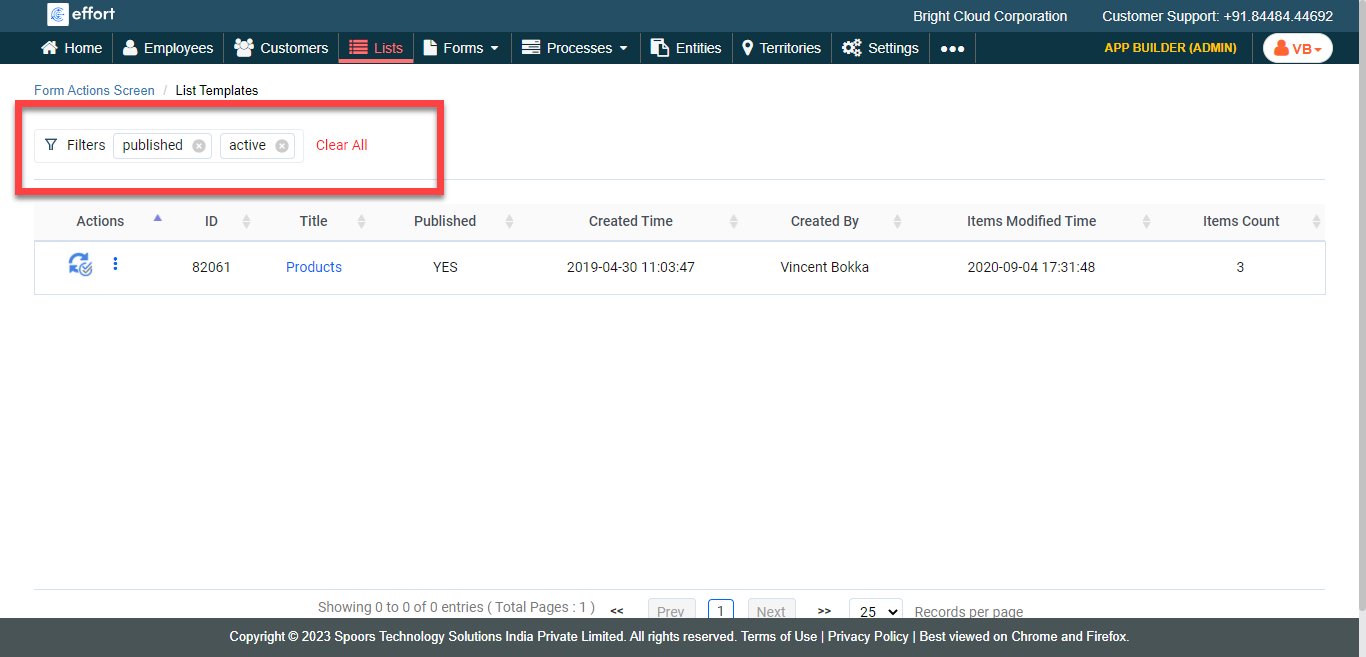Image resolution: width=1366 pixels, height=657 pixels.
Task: Click the page 1 pagination button
Action: click(x=720, y=610)
